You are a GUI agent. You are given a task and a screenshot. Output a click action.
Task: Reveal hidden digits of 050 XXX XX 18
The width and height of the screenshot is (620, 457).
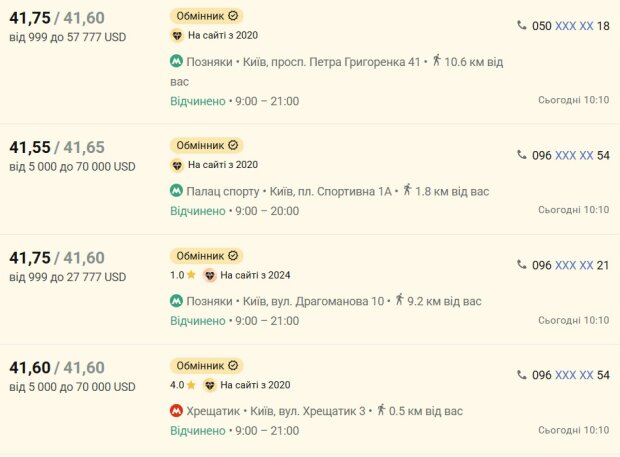[x=574, y=26]
